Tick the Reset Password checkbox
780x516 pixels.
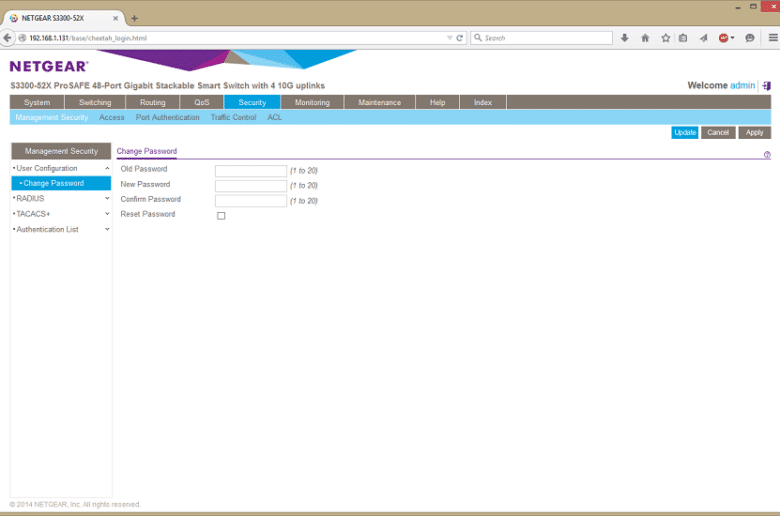click(x=221, y=215)
